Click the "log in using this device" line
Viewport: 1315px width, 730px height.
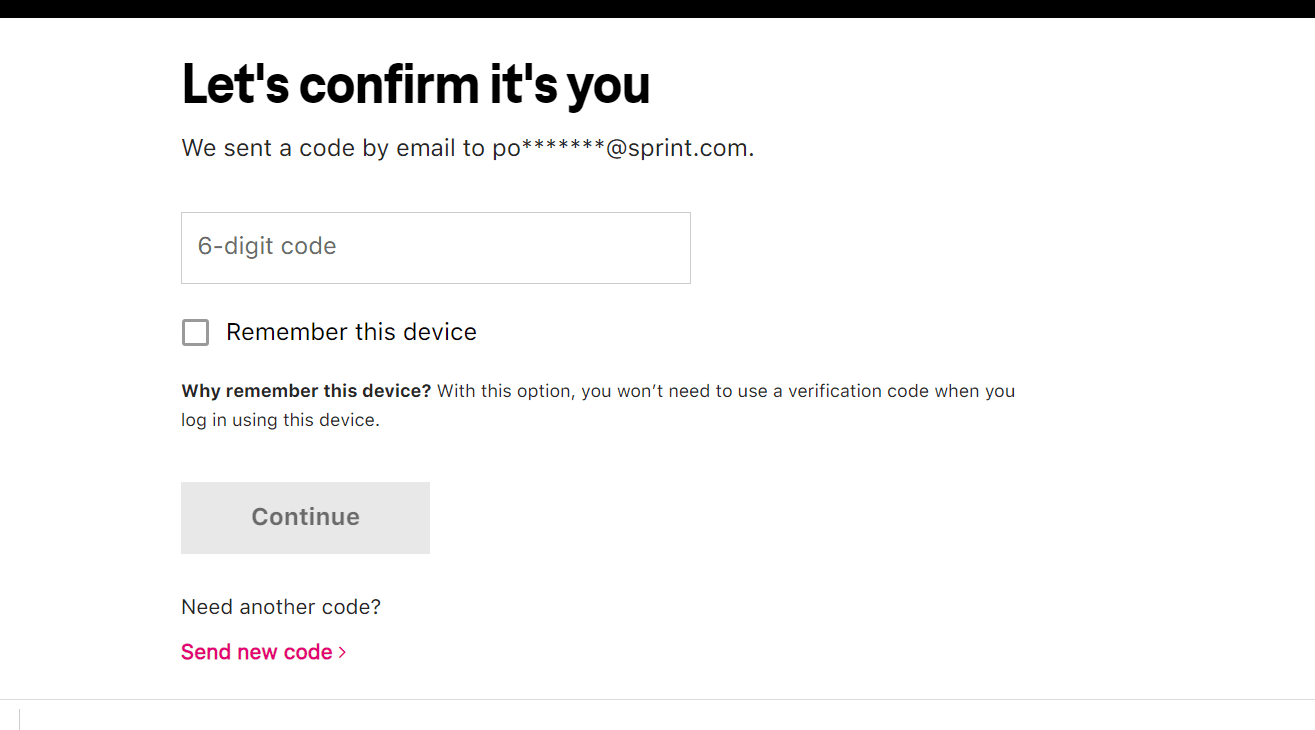click(x=280, y=420)
